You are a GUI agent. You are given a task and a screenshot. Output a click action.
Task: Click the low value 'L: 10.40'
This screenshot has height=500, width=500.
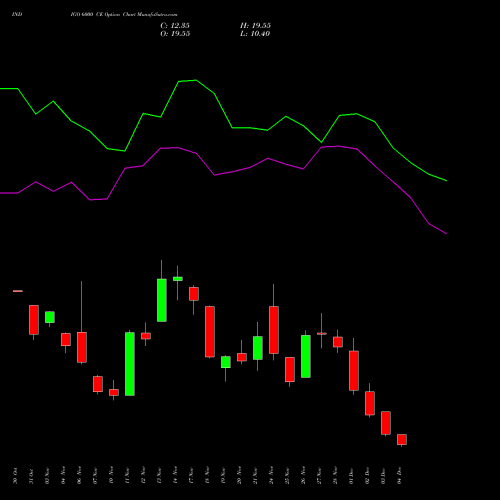(x=255, y=34)
